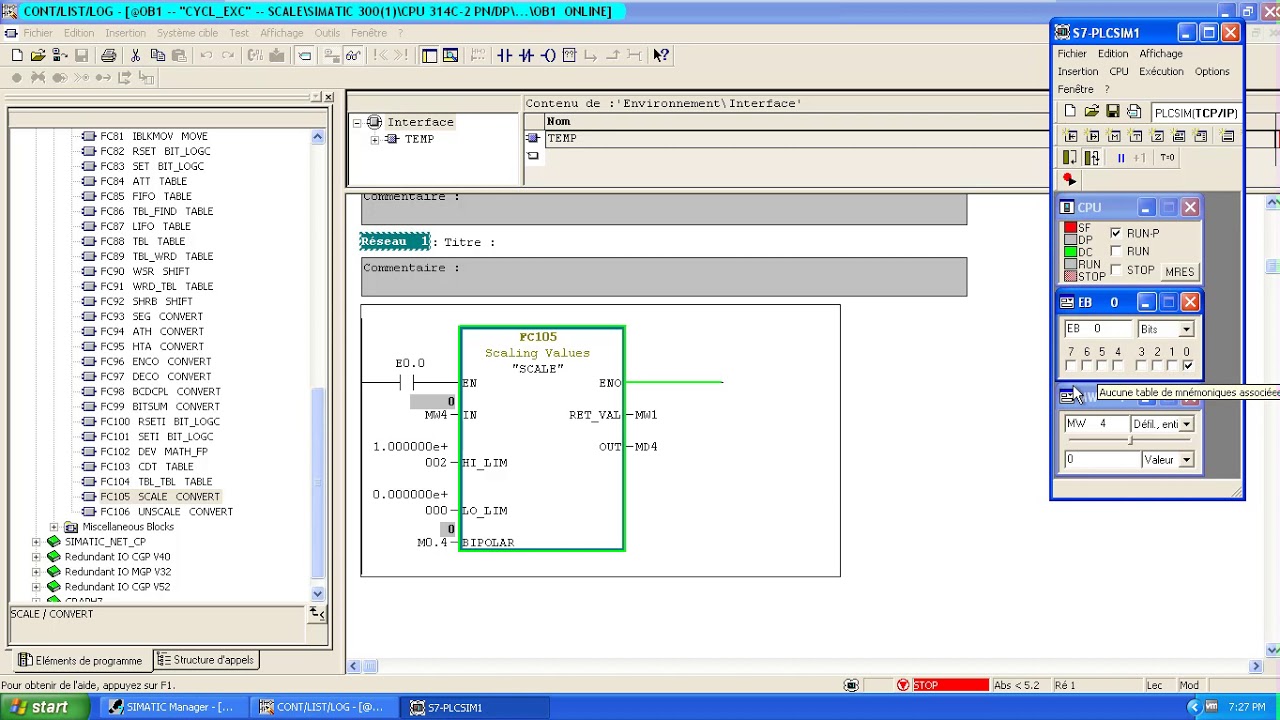Toggle bit 2 checkbox of EB 0

point(1157,366)
